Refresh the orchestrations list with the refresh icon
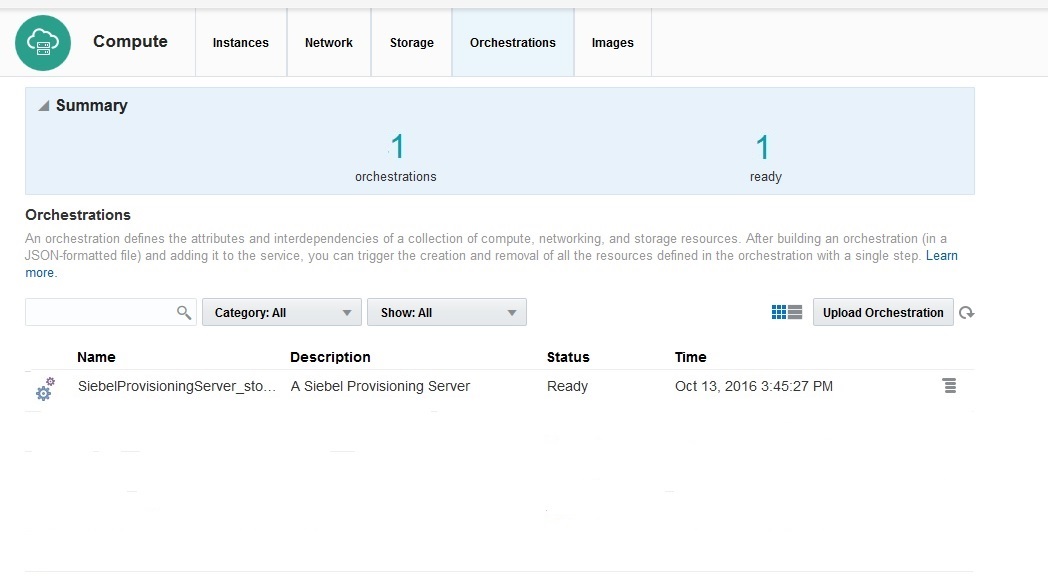This screenshot has height=579, width=1048. (966, 312)
